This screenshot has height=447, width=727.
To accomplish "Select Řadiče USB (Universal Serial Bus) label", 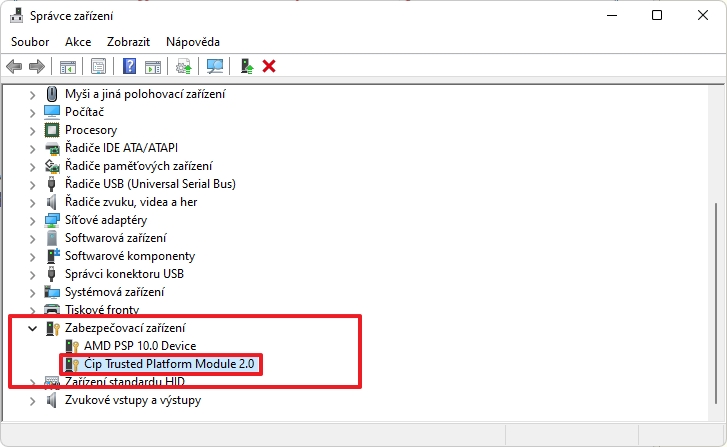I will click(150, 184).
